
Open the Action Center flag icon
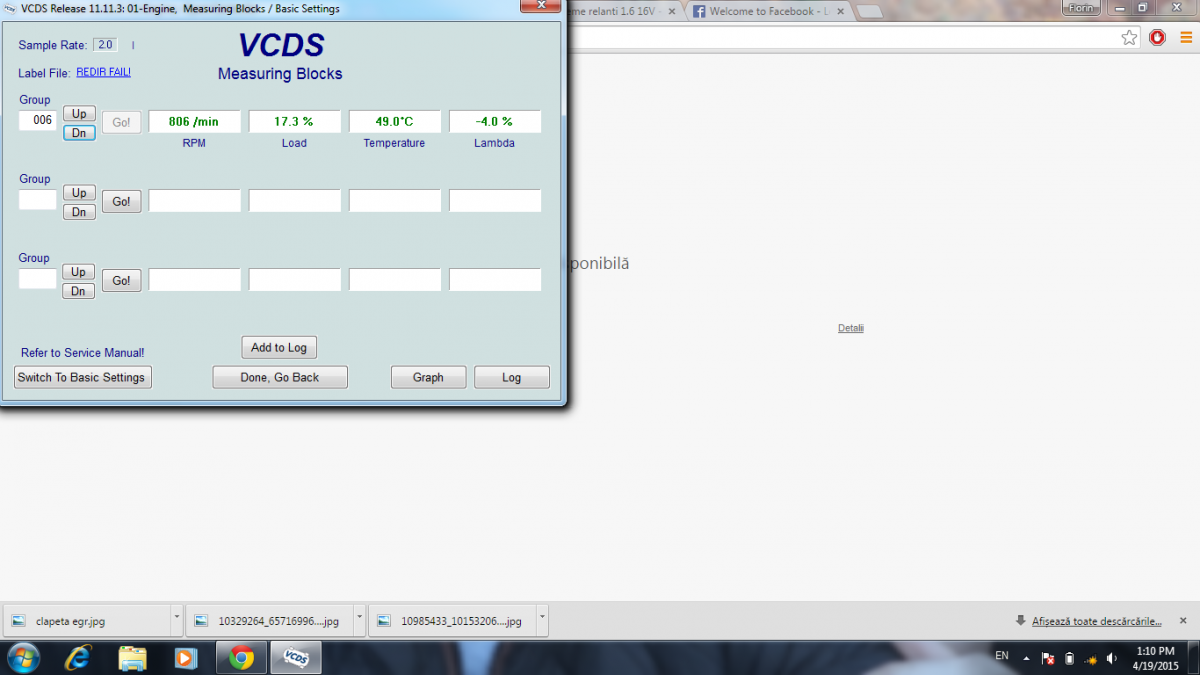(1048, 658)
